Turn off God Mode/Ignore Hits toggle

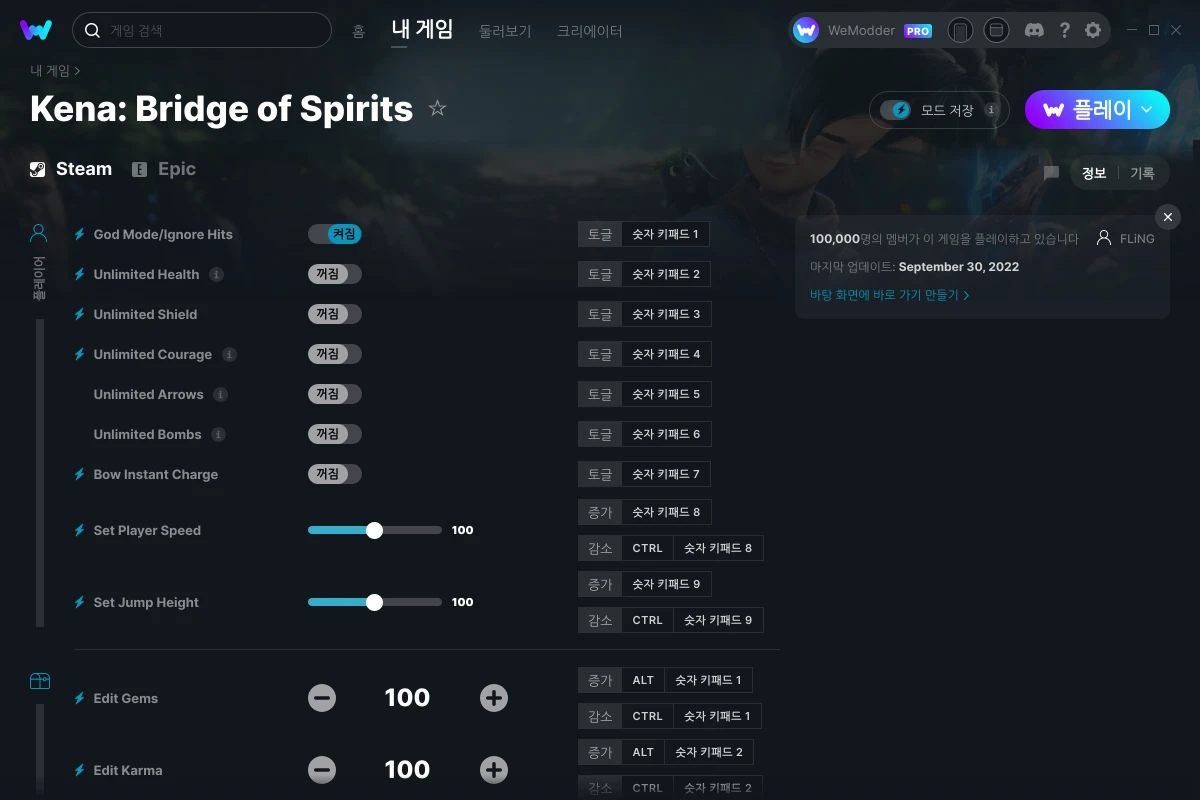click(x=335, y=234)
